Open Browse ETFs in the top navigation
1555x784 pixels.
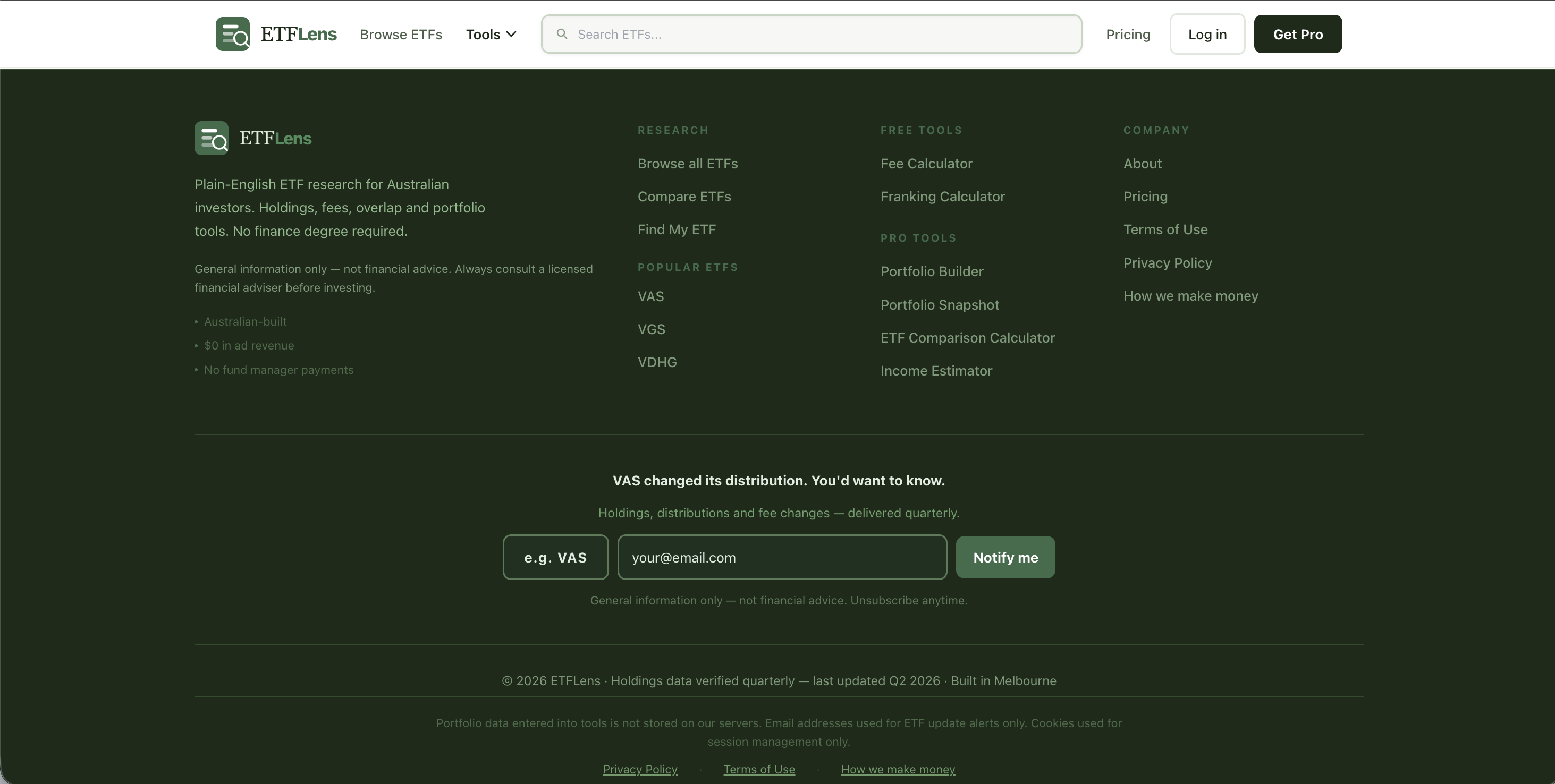coord(401,35)
